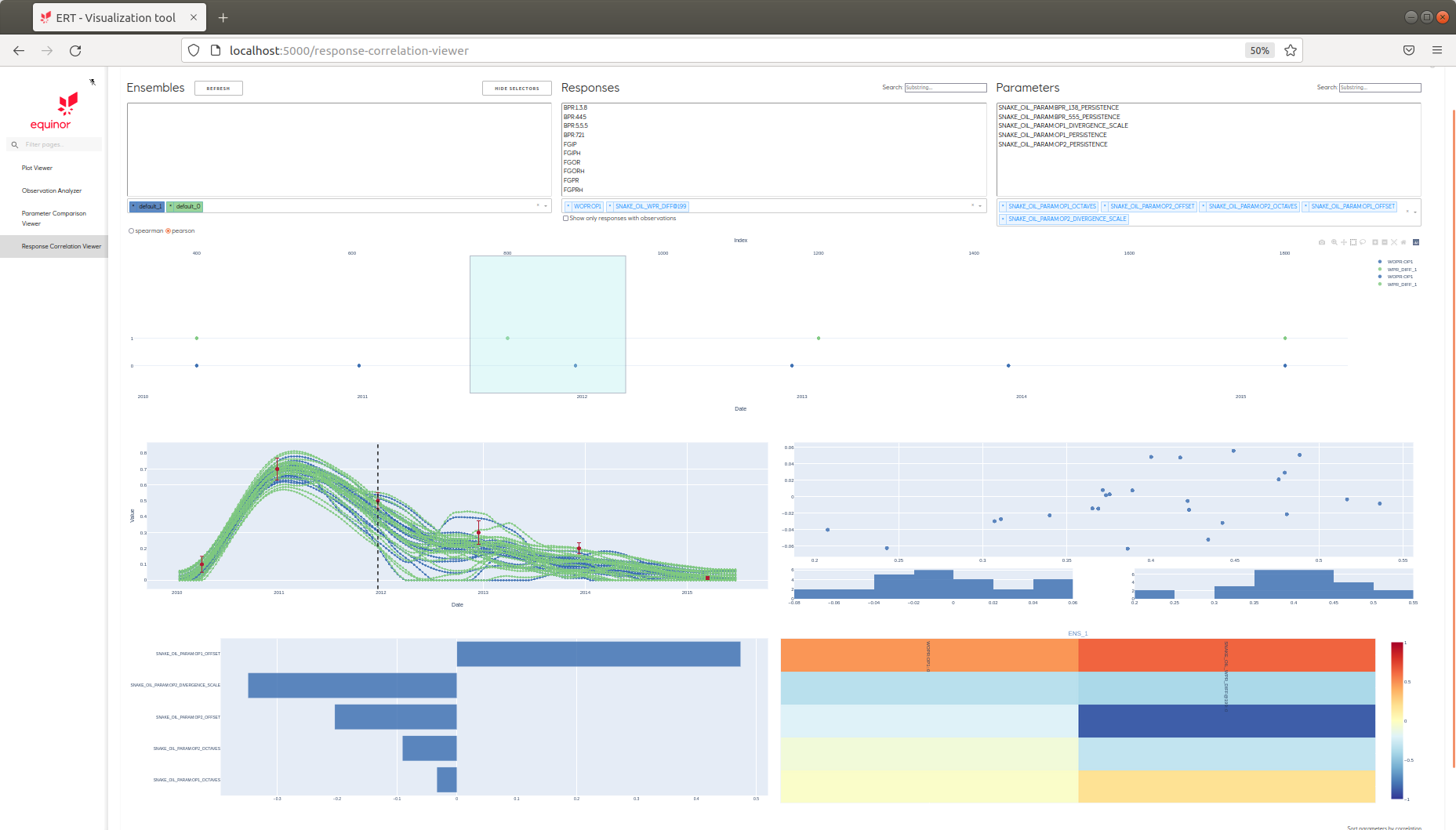1456x830 pixels.
Task: Open the Responses selector dropdown arrow
Action: [981, 206]
